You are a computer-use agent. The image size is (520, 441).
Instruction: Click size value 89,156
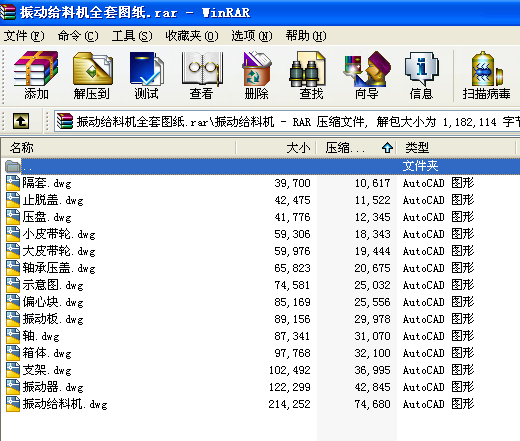[x=292, y=319]
